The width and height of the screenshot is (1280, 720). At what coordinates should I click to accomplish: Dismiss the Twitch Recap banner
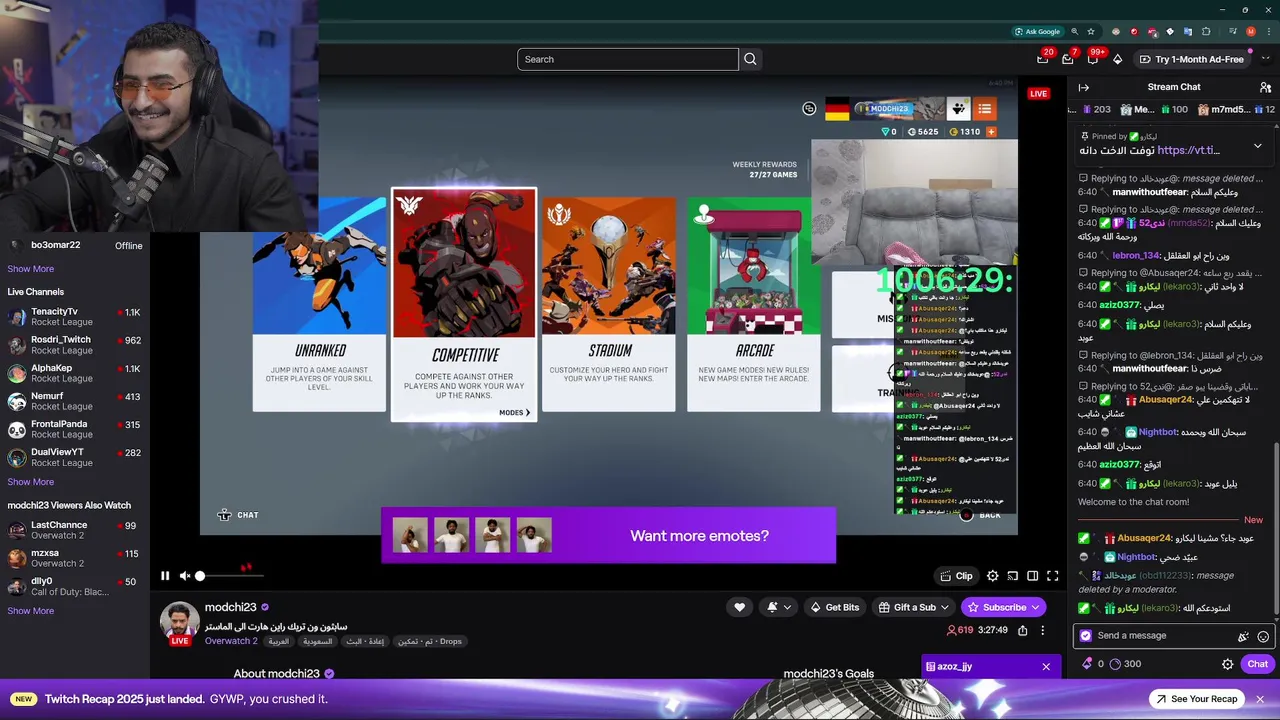[x=1260, y=699]
